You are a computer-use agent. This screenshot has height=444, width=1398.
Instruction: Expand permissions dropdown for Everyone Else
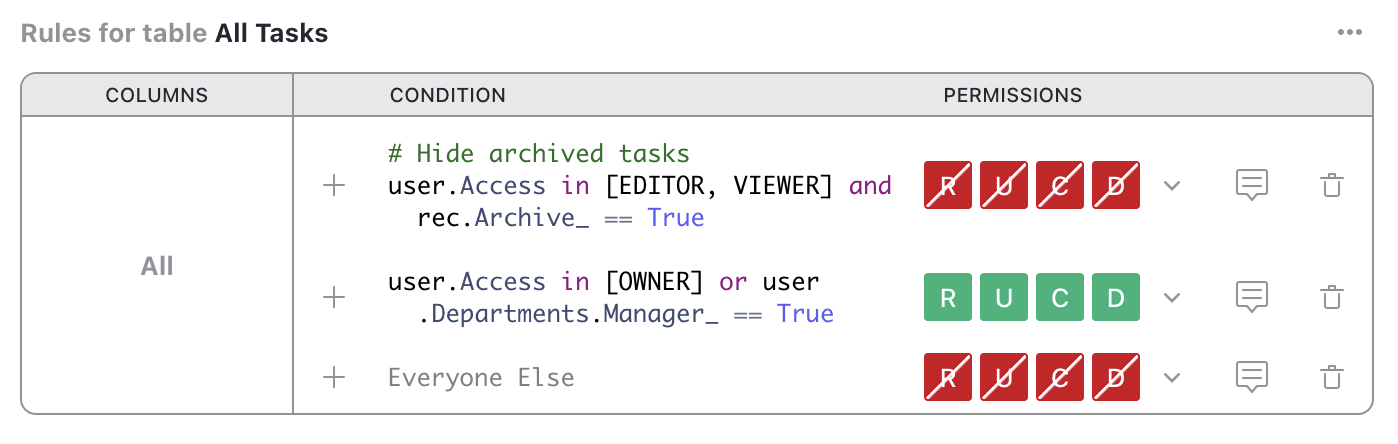click(1173, 377)
